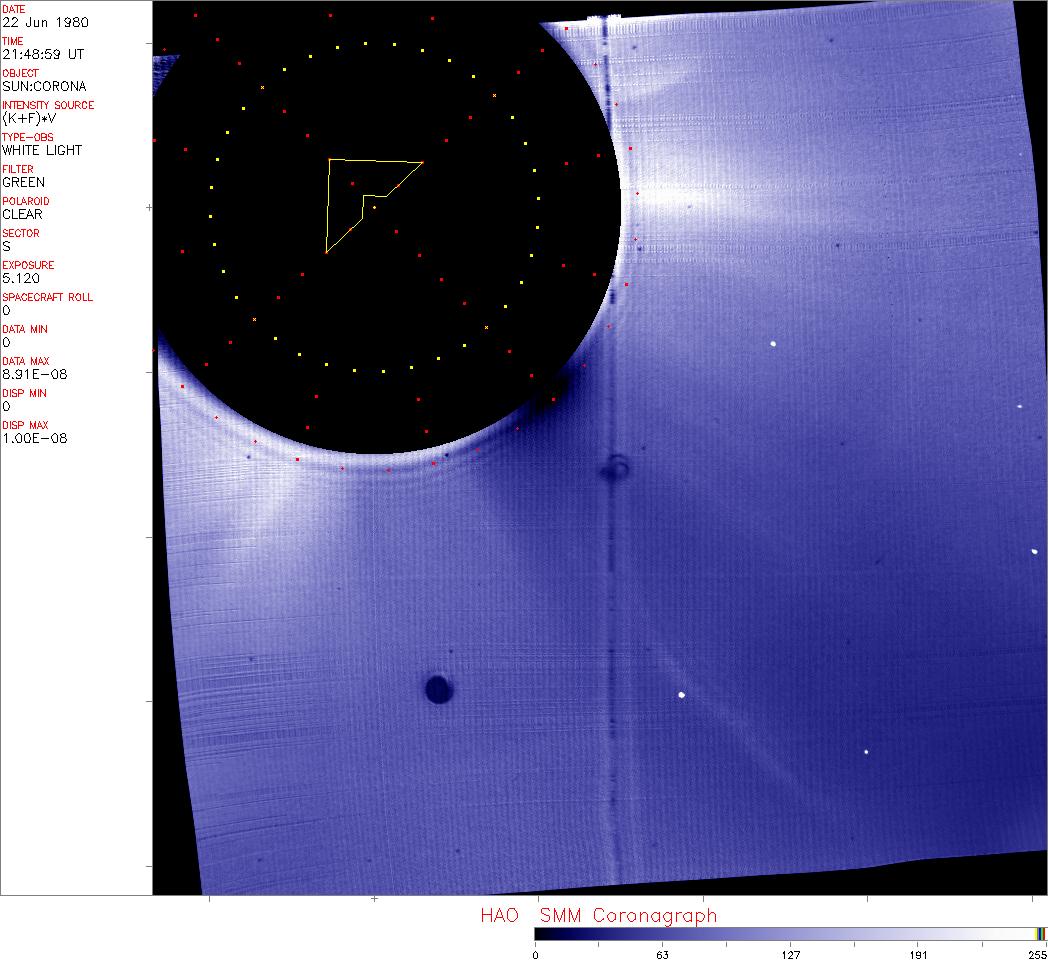Screen dimensions: 1048x960
Task: Click the large dark circular blemish in corona
Action: click(438, 689)
